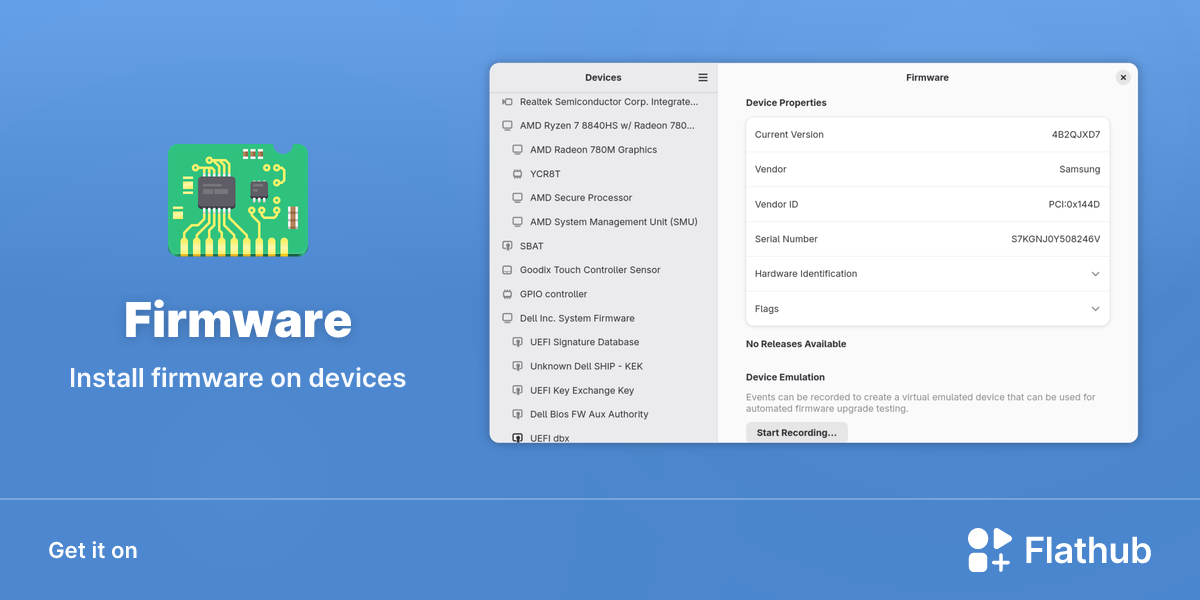Select Realtek Semiconductor Corp. device row

(x=603, y=102)
